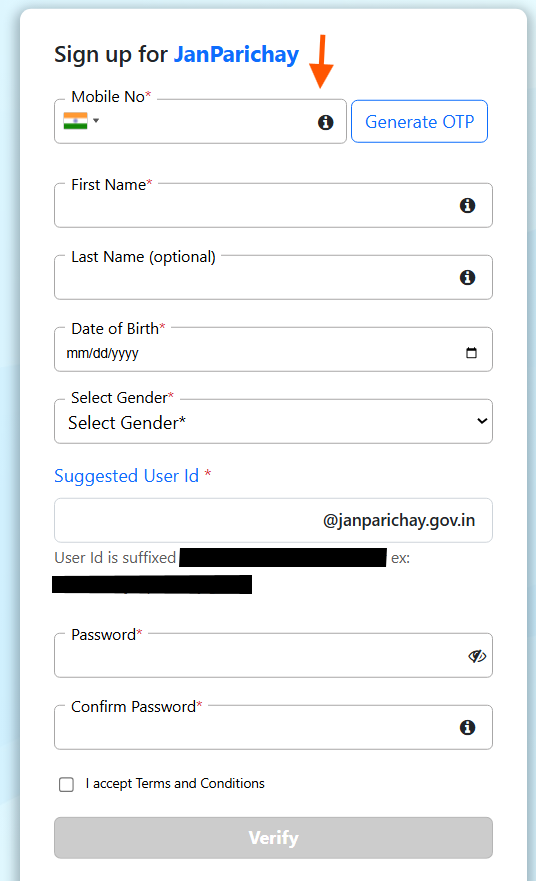Screen dimensions: 536x881
Task: Open the India flag country code dropdown
Action: [x=81, y=121]
